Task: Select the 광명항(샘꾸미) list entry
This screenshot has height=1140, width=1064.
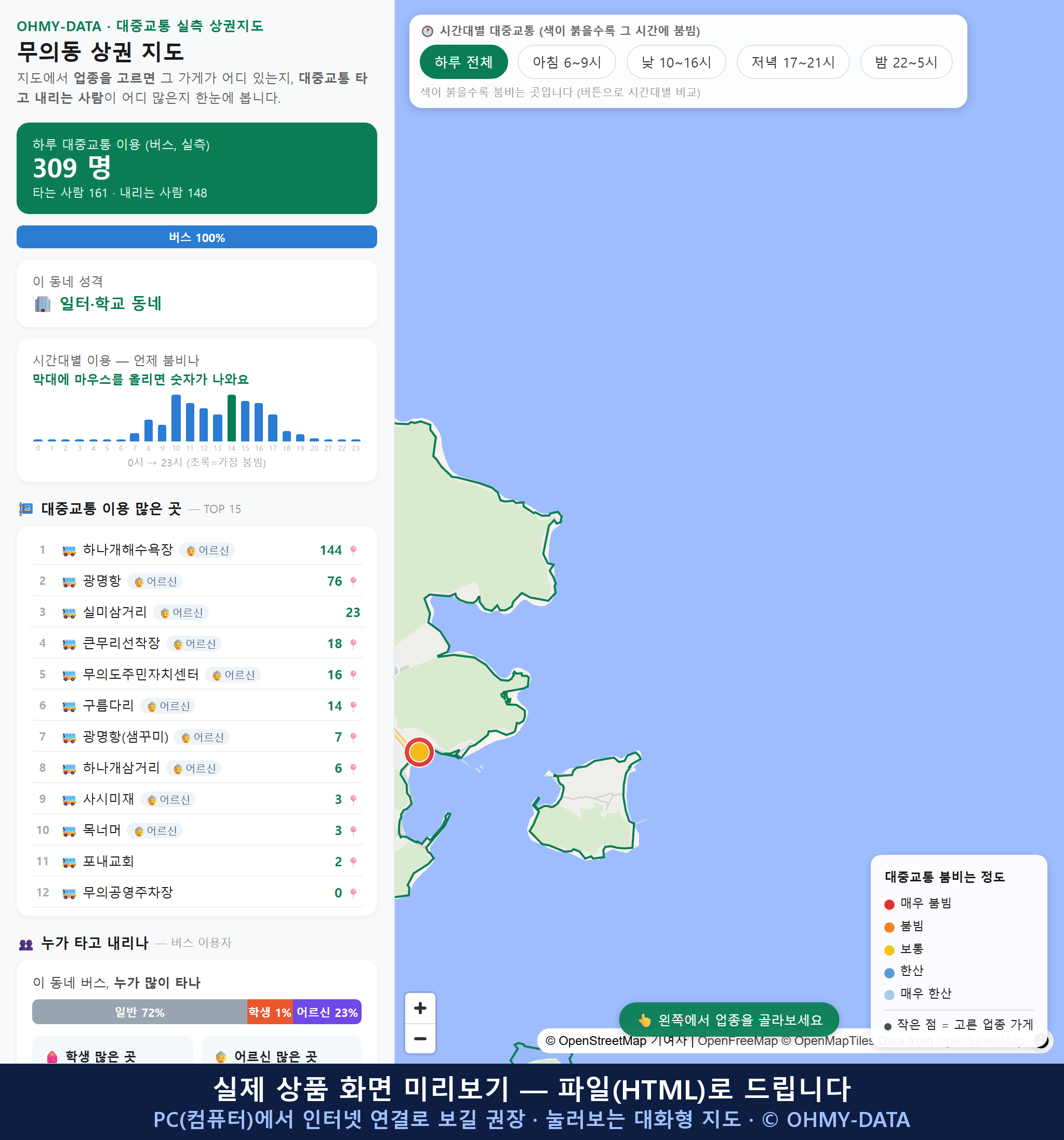Action: point(197,737)
